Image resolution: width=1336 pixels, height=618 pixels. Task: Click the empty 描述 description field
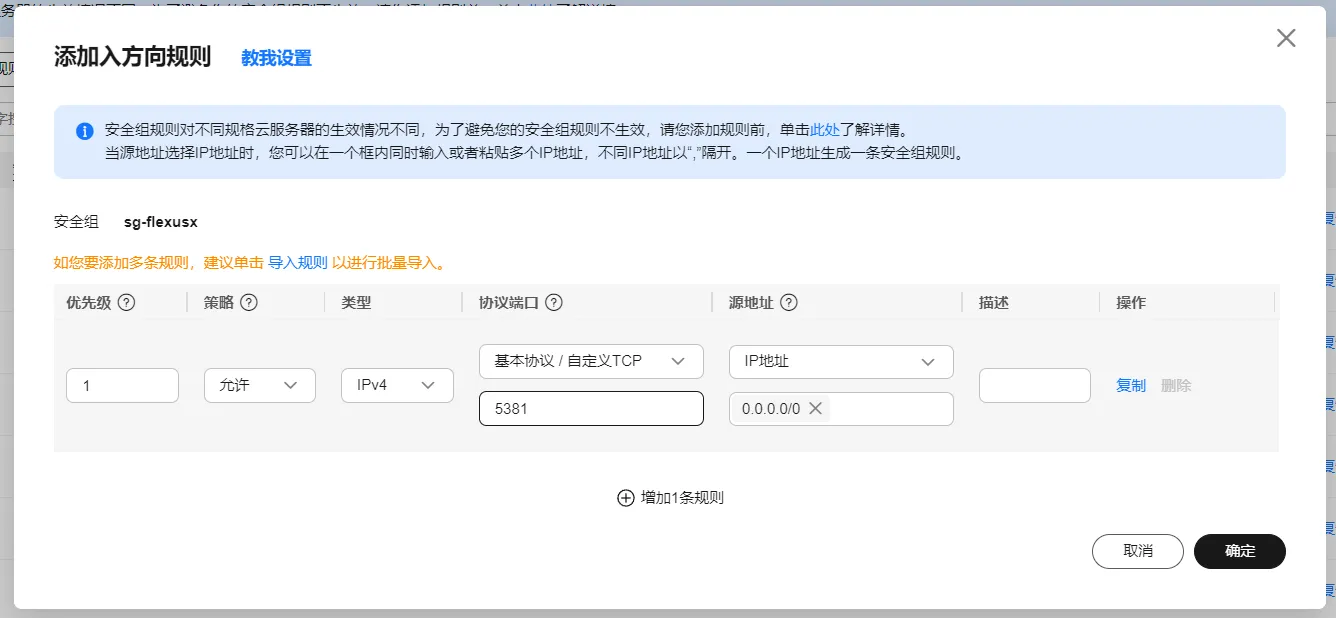(1034, 386)
